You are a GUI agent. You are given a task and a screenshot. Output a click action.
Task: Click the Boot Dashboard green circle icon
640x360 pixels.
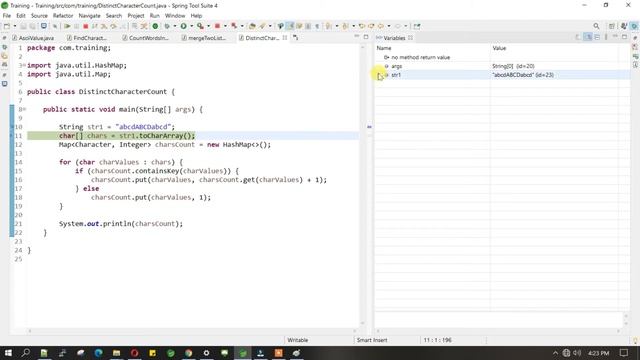[155, 26]
